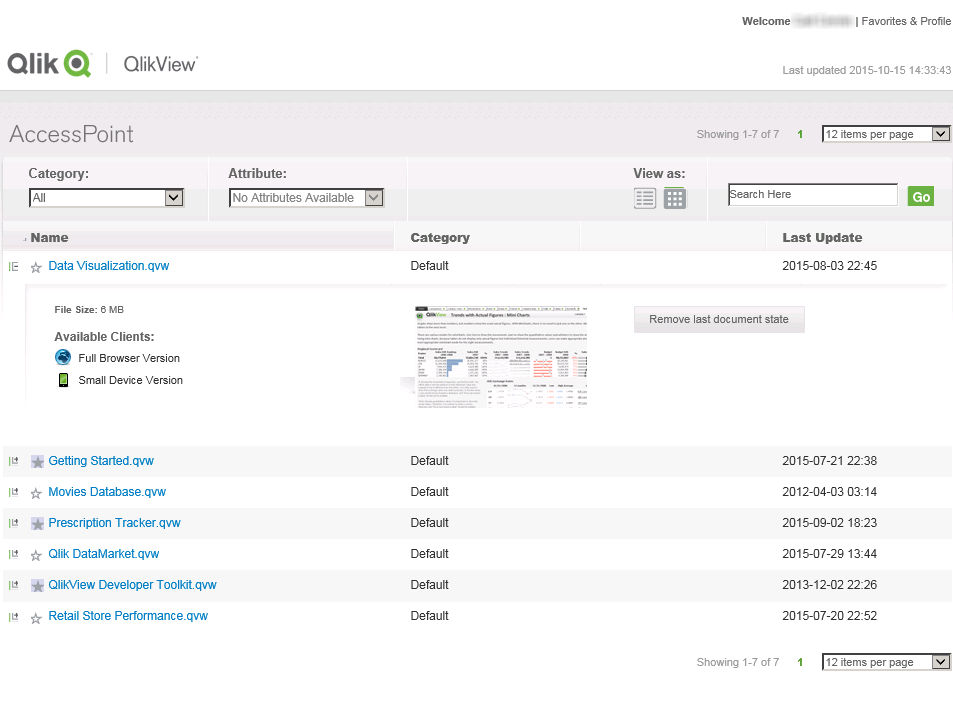
Task: Sort by Last Update column header
Action: 821,238
